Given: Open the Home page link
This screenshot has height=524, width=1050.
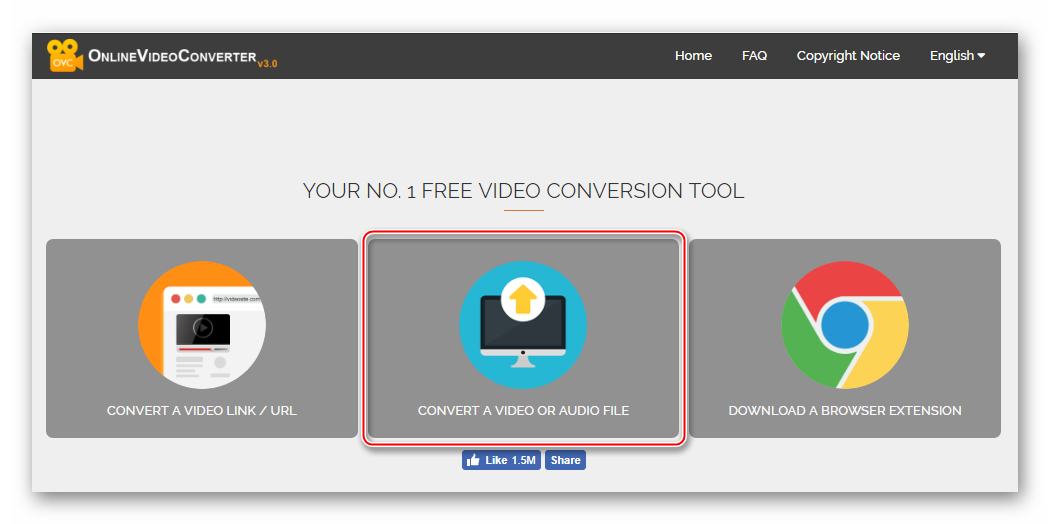Looking at the screenshot, I should click(x=693, y=56).
